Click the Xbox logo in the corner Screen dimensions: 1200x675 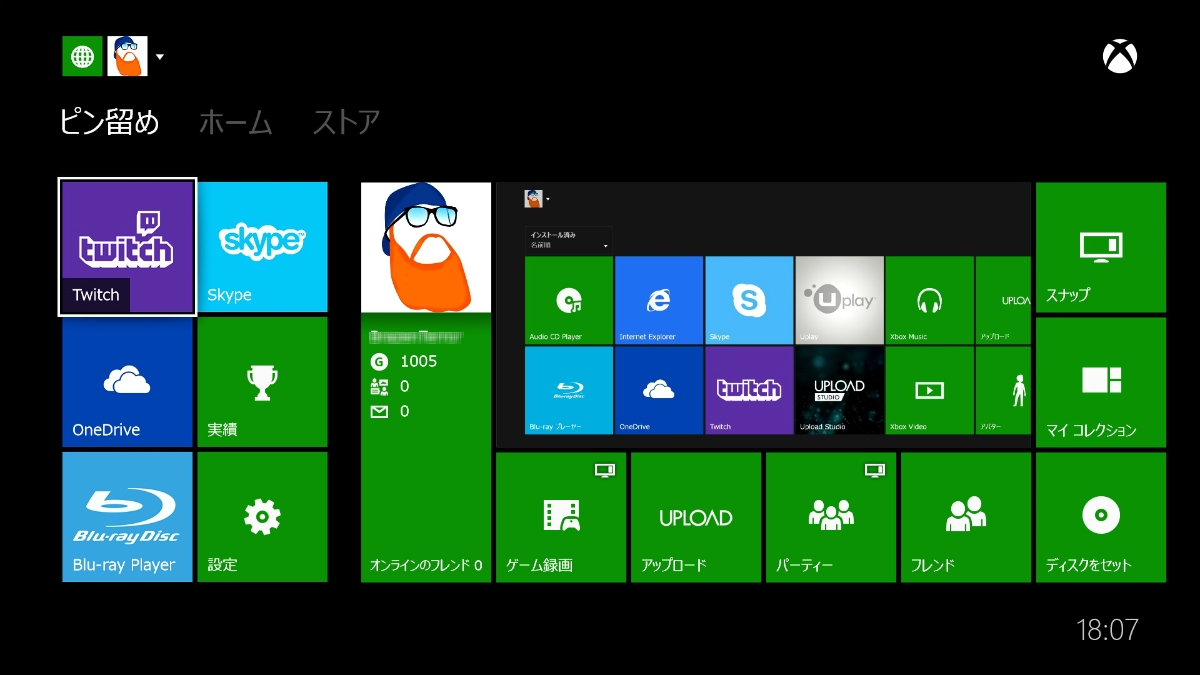[x=1120, y=56]
